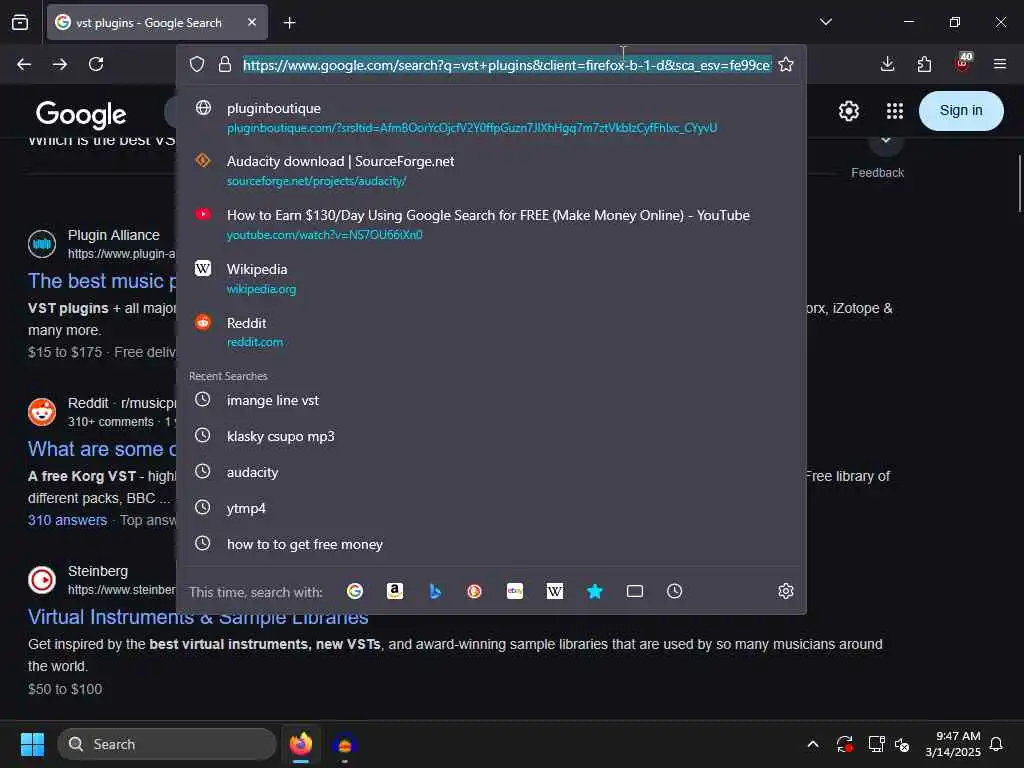Image resolution: width=1024 pixels, height=768 pixels.
Task: Select the Reddit suggestion
Action: [x=491, y=332]
